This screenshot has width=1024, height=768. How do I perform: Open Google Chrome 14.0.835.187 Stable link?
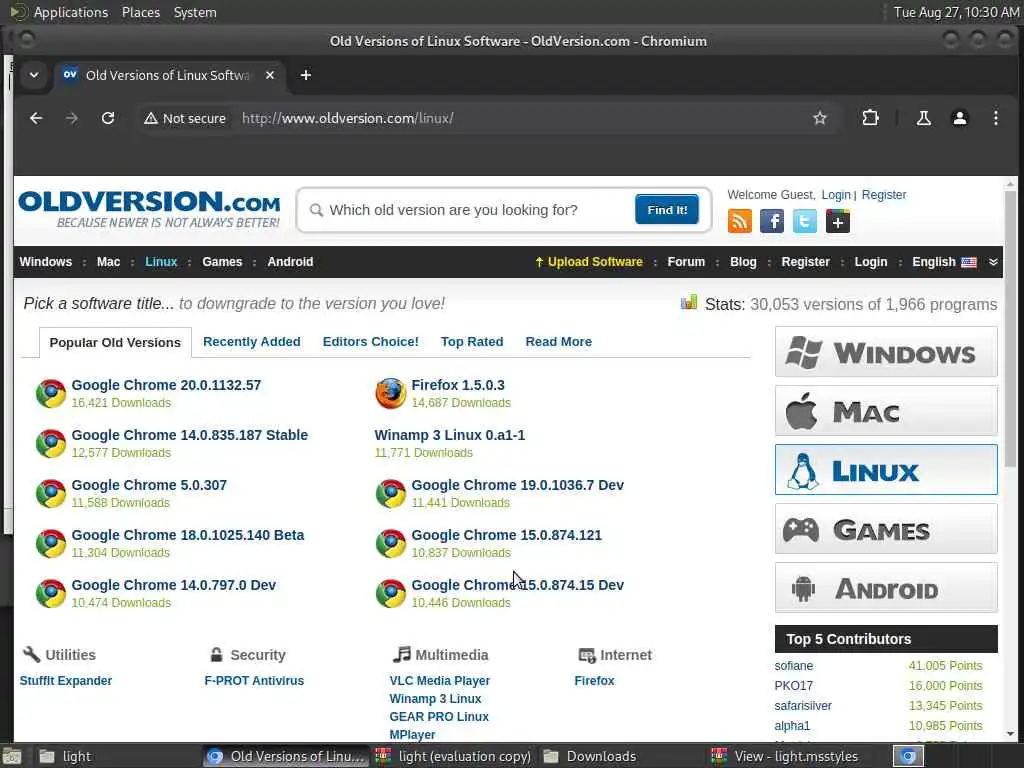[x=189, y=435]
